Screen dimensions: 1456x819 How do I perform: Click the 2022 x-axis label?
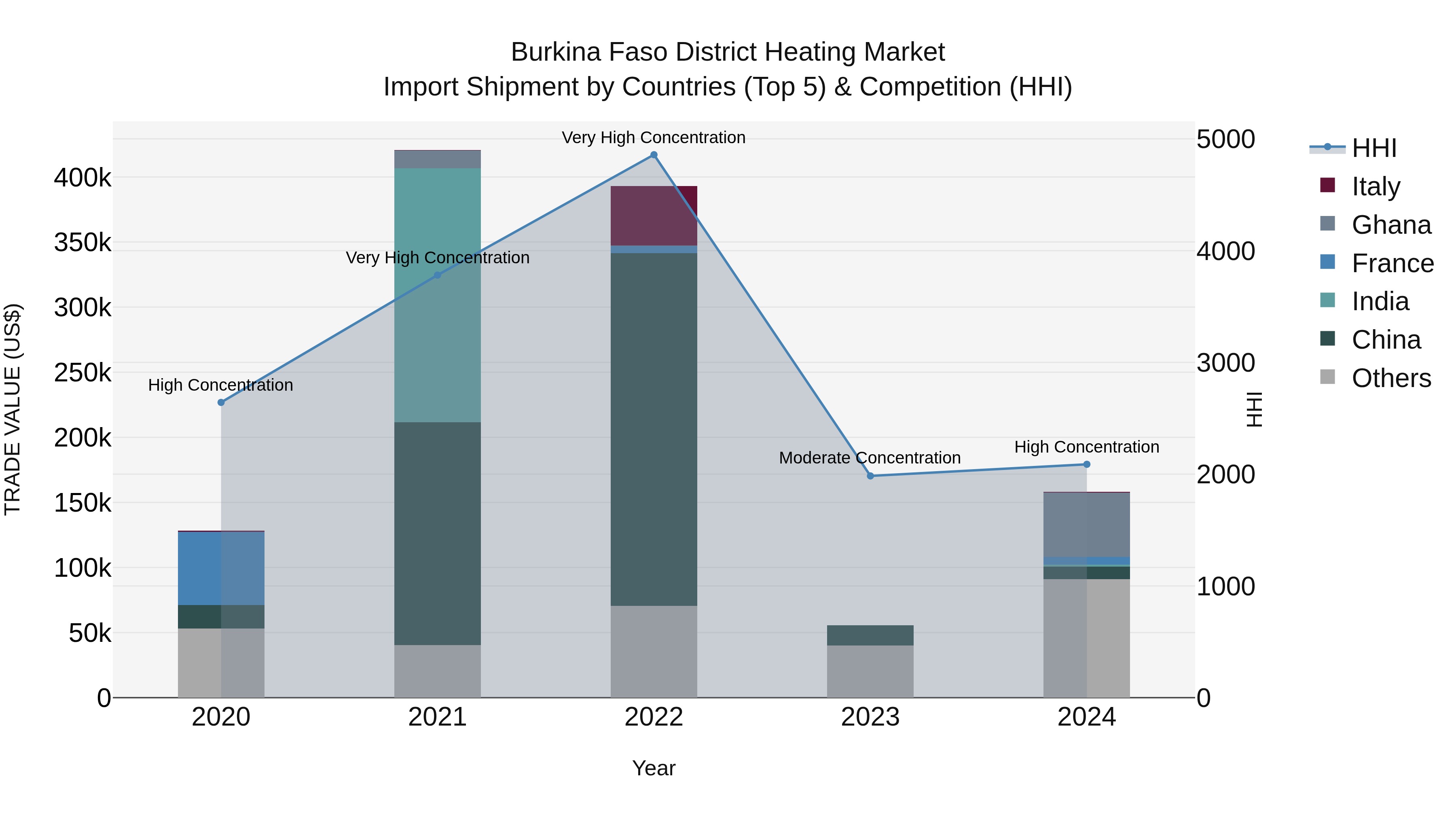pyautogui.click(x=654, y=717)
